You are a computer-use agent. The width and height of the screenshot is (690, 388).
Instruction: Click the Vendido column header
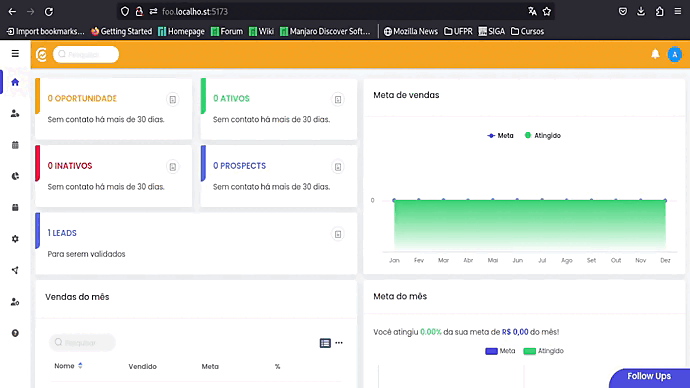(143, 366)
